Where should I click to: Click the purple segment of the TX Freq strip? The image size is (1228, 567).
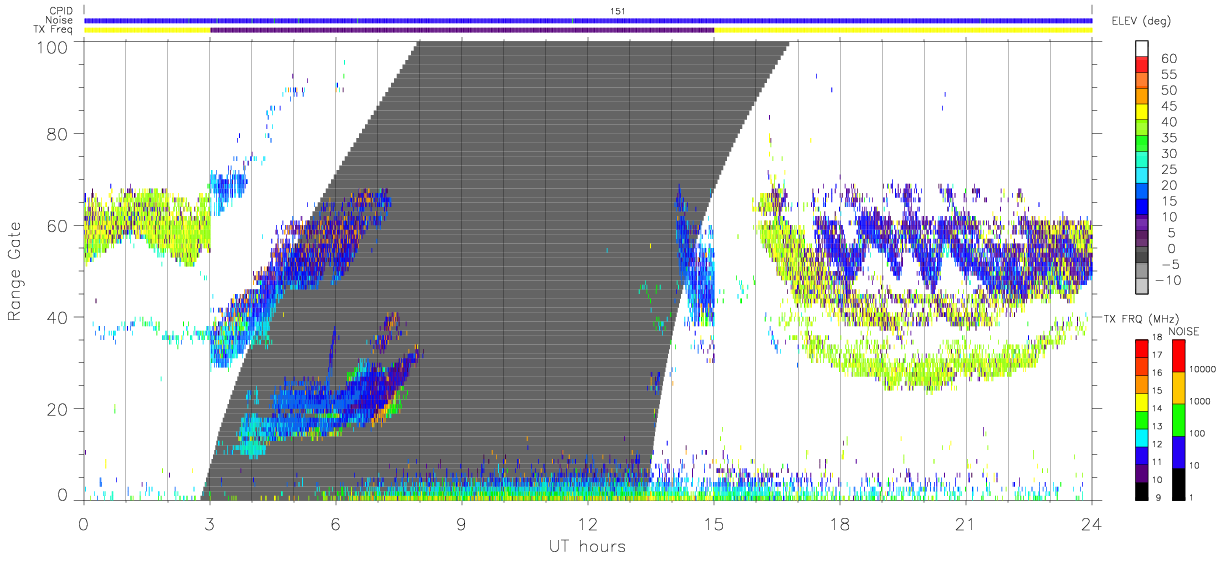[x=462, y=30]
